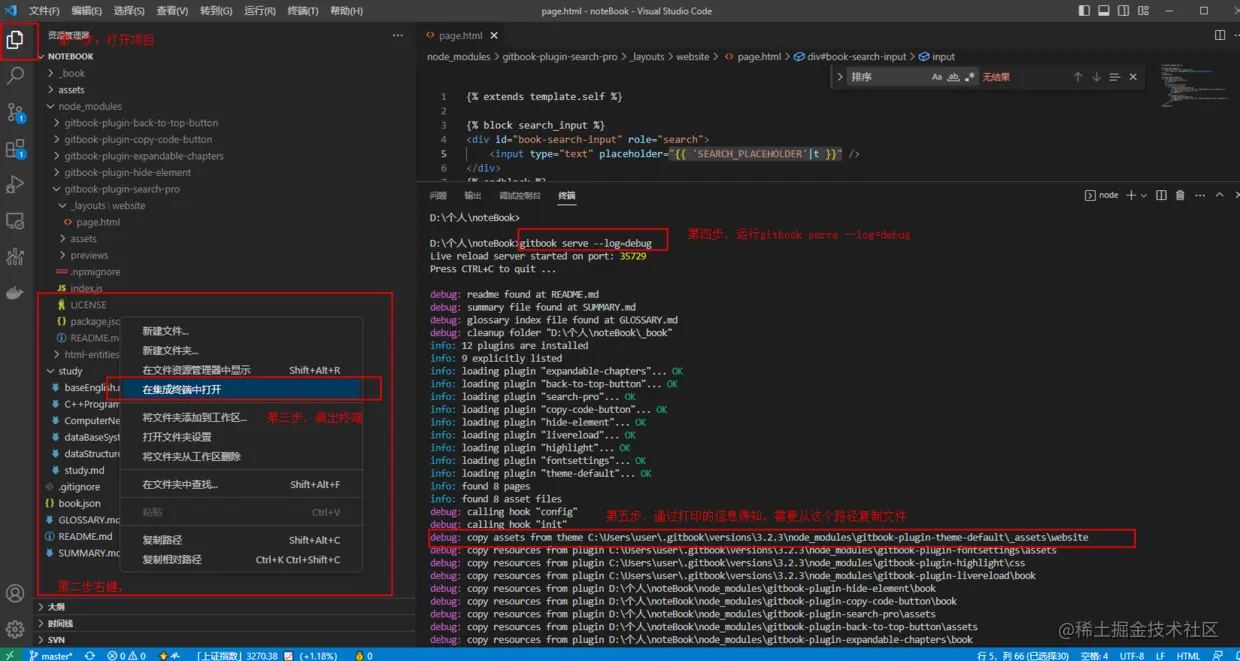This screenshot has height=661, width=1240.
Task: Open the 查看(V) menu
Action: 172,11
